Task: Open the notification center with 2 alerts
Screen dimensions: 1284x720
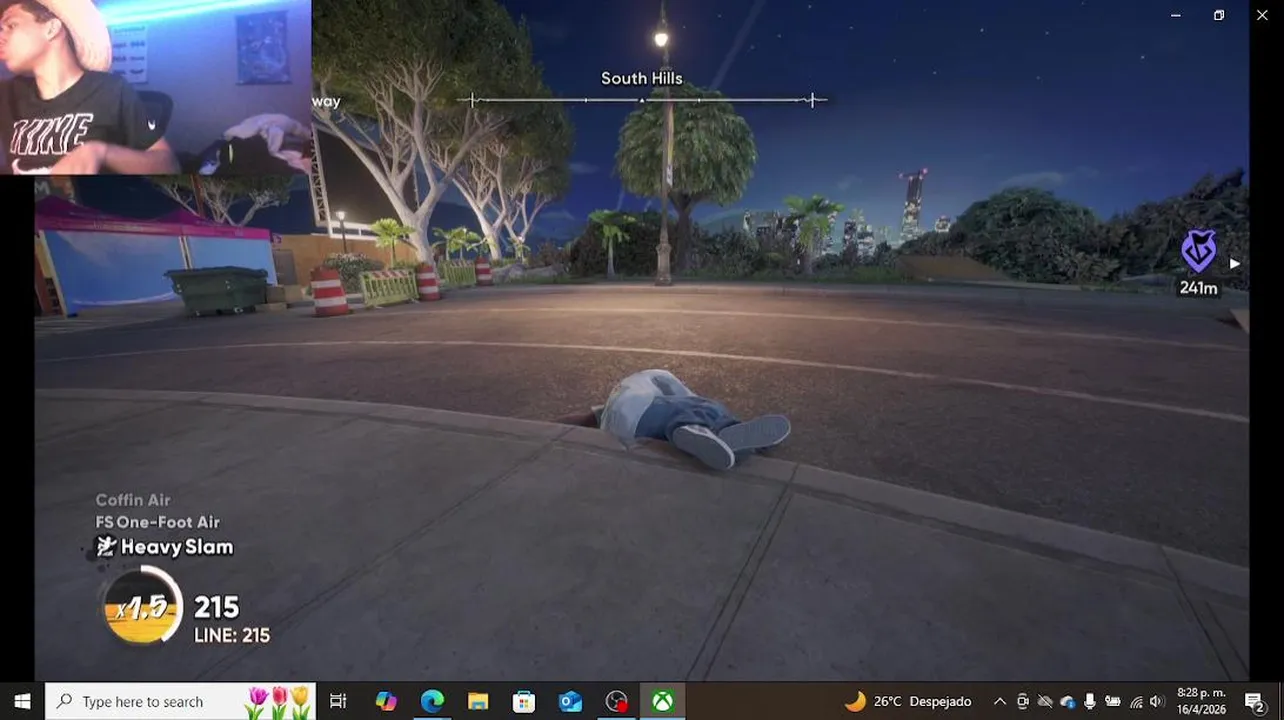Action: tap(1255, 701)
